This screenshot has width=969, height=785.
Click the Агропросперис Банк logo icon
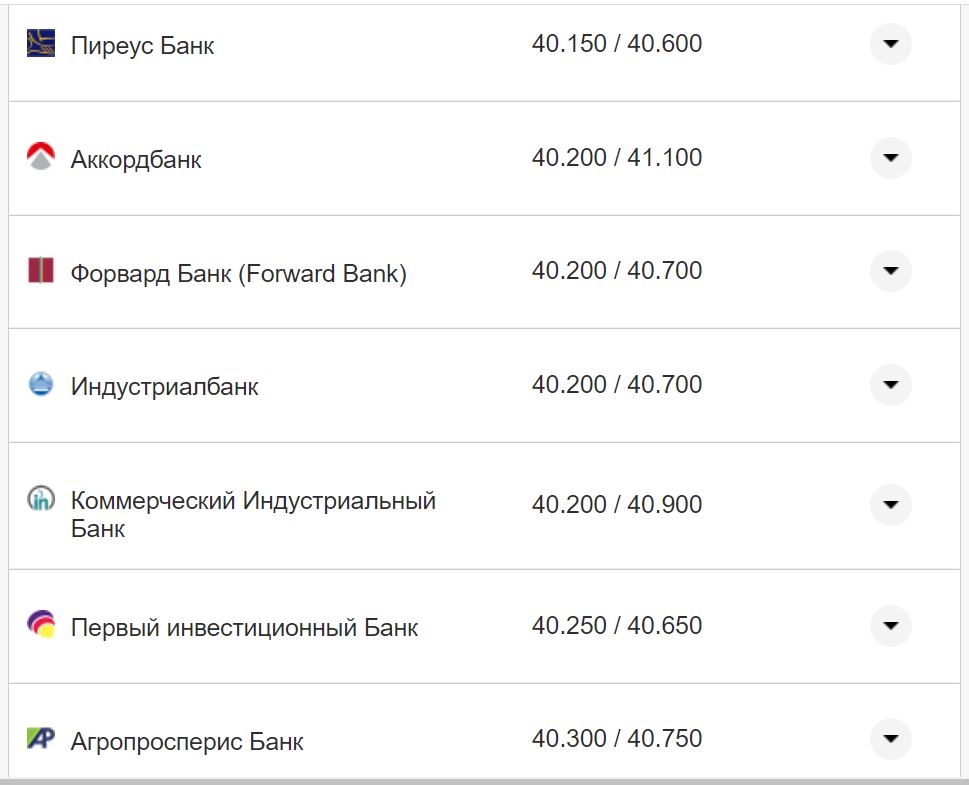click(x=40, y=739)
